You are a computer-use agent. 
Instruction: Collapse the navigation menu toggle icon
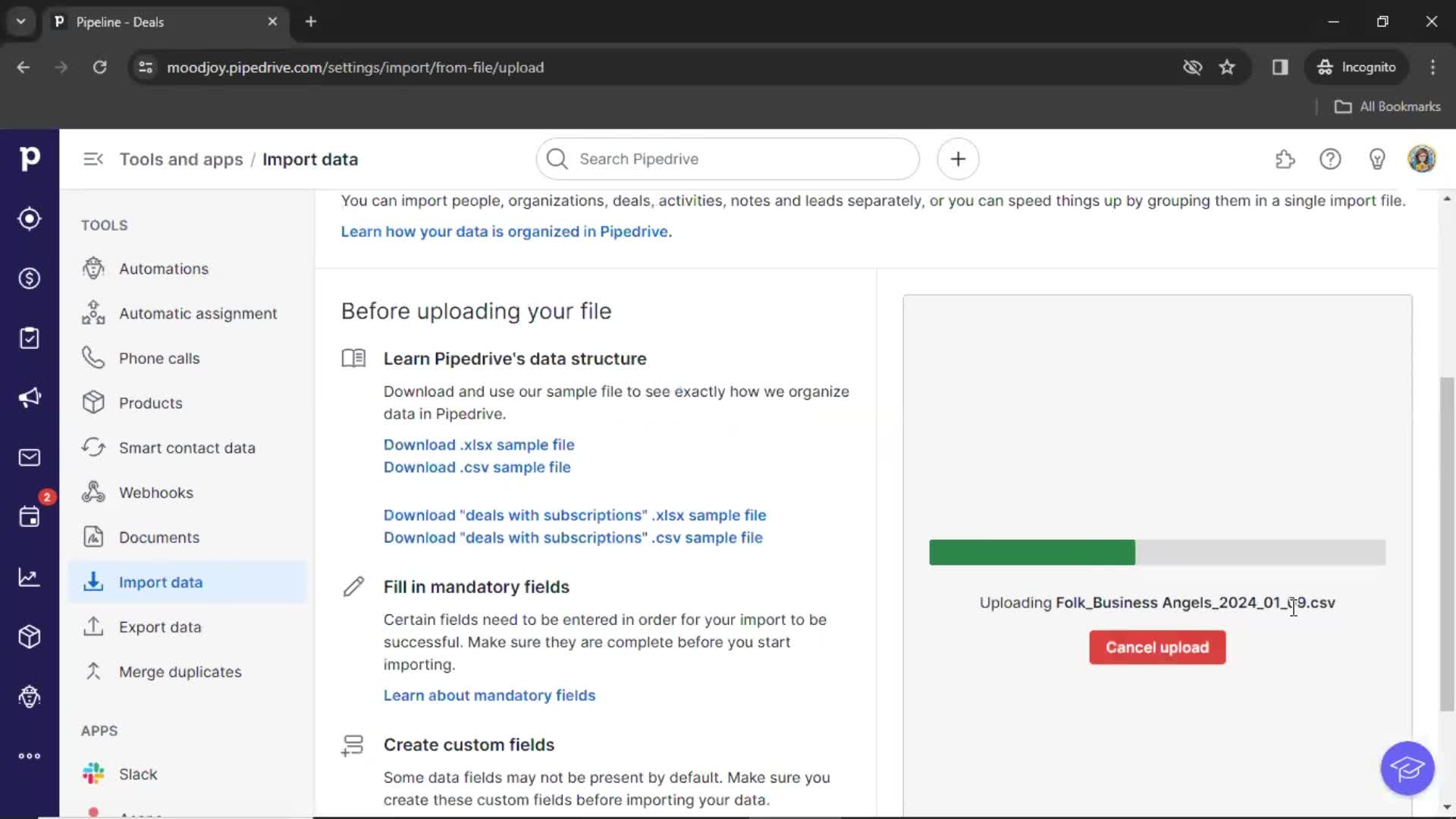click(x=93, y=159)
